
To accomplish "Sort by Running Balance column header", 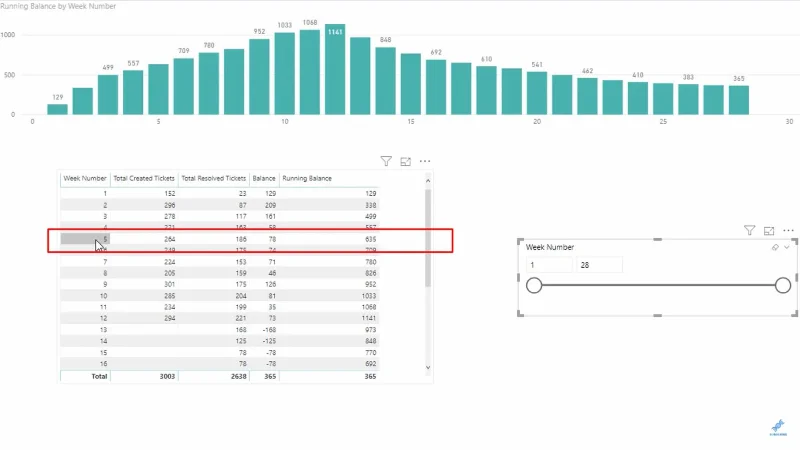I will 307,179.
